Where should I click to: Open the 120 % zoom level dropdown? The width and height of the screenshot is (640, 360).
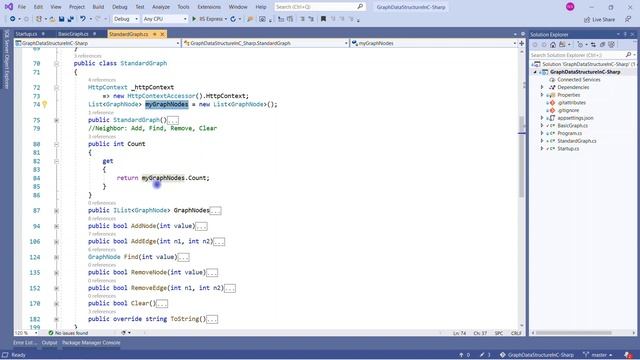tap(27, 333)
